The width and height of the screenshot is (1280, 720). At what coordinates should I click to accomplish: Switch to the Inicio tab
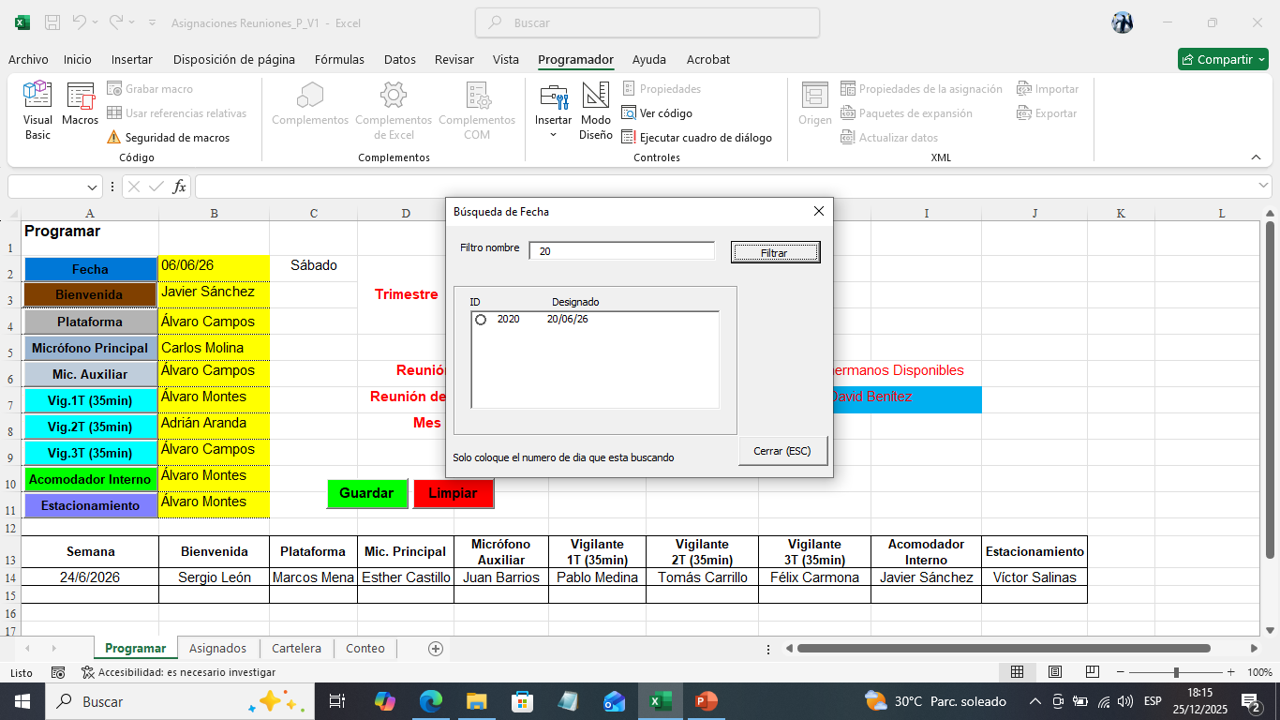(78, 59)
